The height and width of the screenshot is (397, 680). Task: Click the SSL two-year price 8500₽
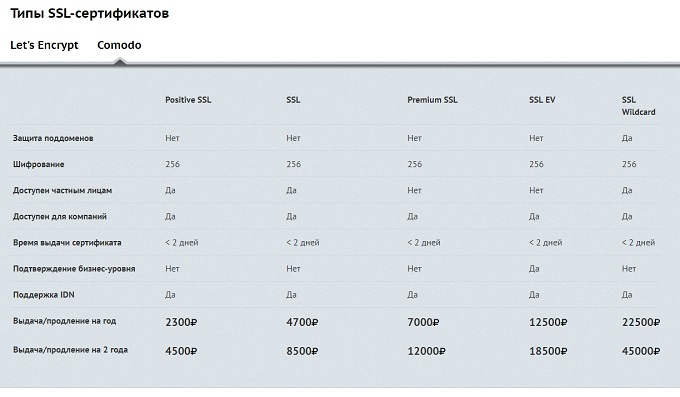[302, 351]
